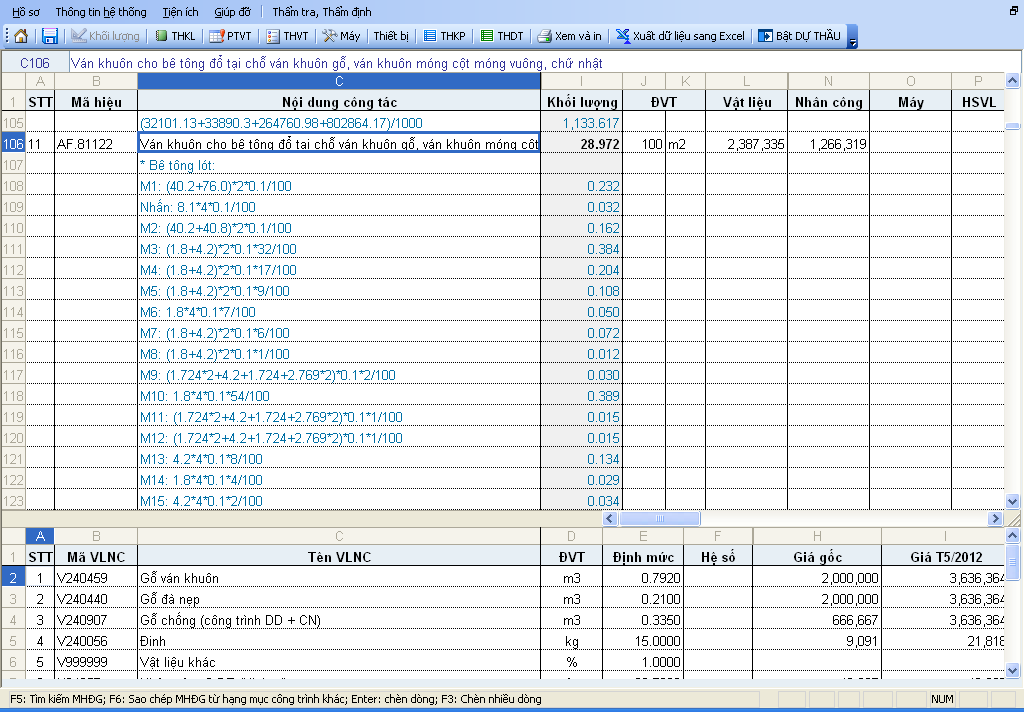
Task: Open the THDT toolbar button
Action: pyautogui.click(x=502, y=36)
